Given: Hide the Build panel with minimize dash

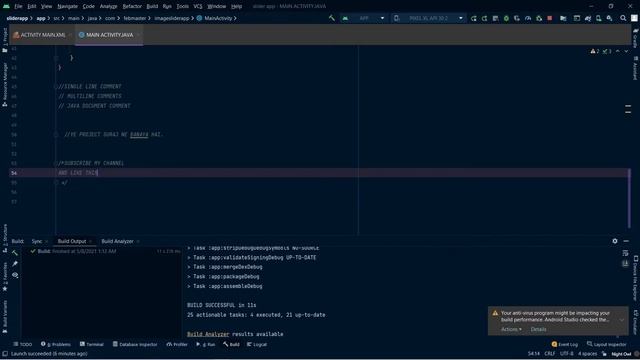Looking at the screenshot, I should point(626,241).
